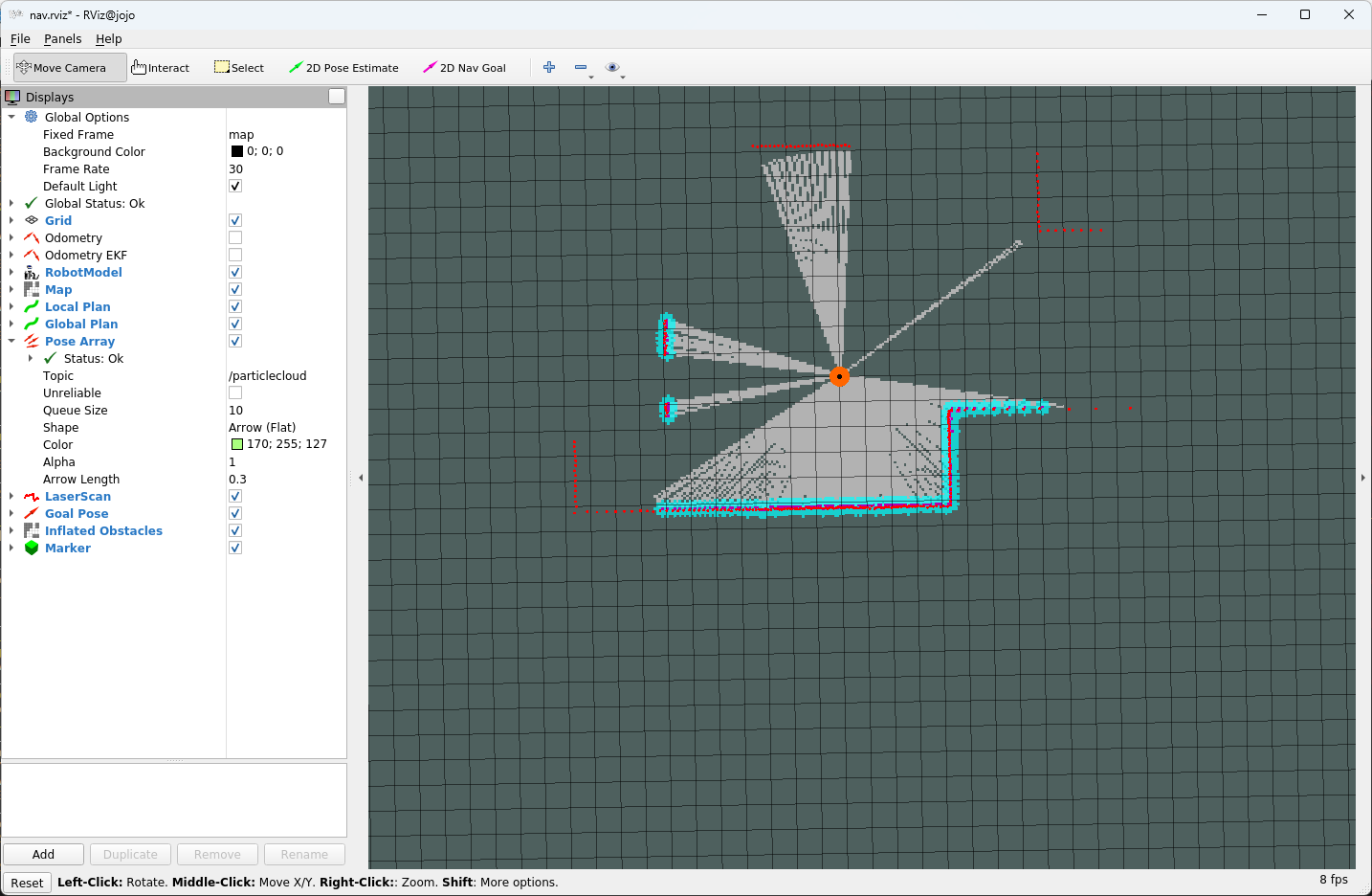Click the Pose Array green color swatch

[237, 445]
